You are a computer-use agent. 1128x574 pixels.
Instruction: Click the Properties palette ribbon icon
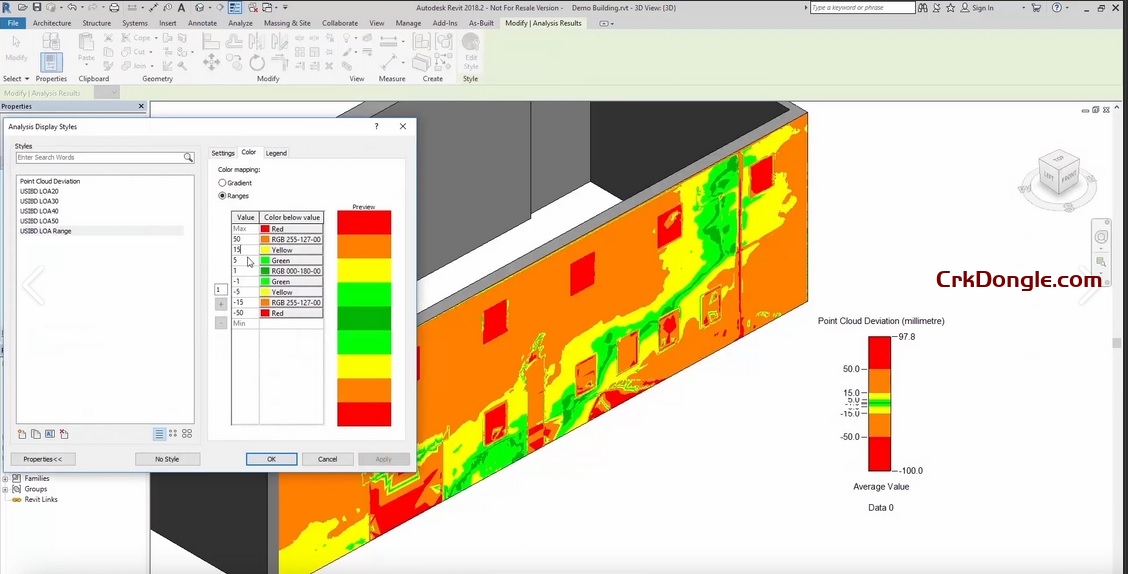(x=51, y=63)
